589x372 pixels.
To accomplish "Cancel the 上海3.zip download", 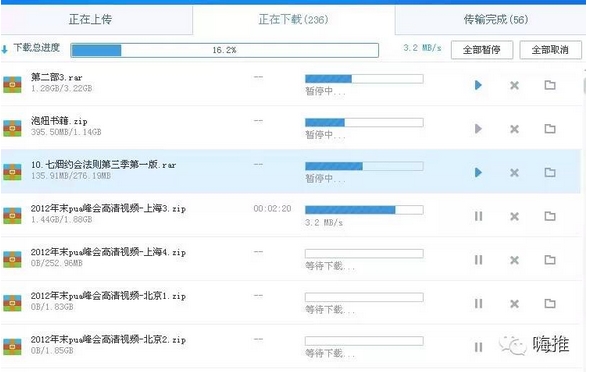I will coord(514,216).
